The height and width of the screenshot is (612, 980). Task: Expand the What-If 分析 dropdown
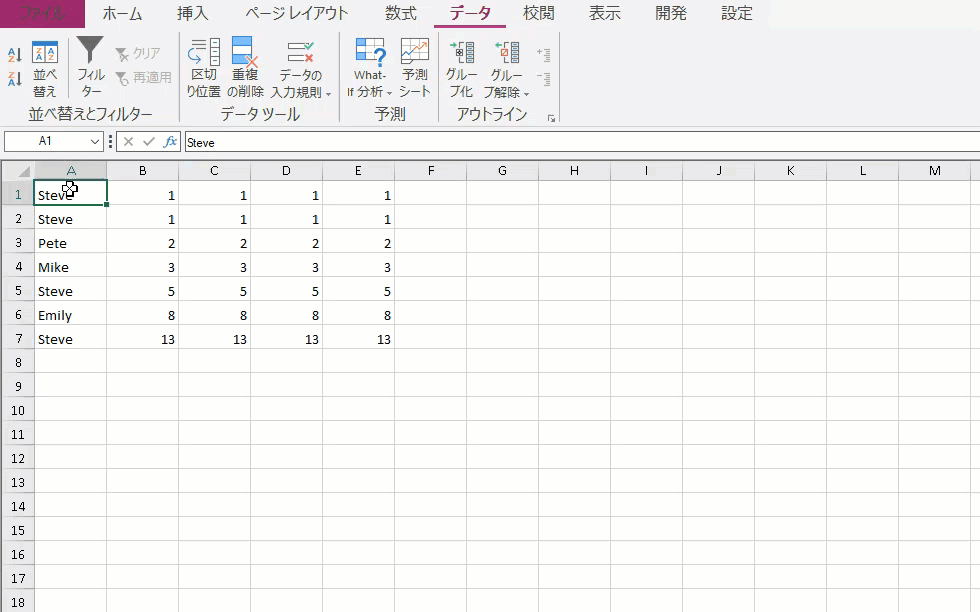389,93
